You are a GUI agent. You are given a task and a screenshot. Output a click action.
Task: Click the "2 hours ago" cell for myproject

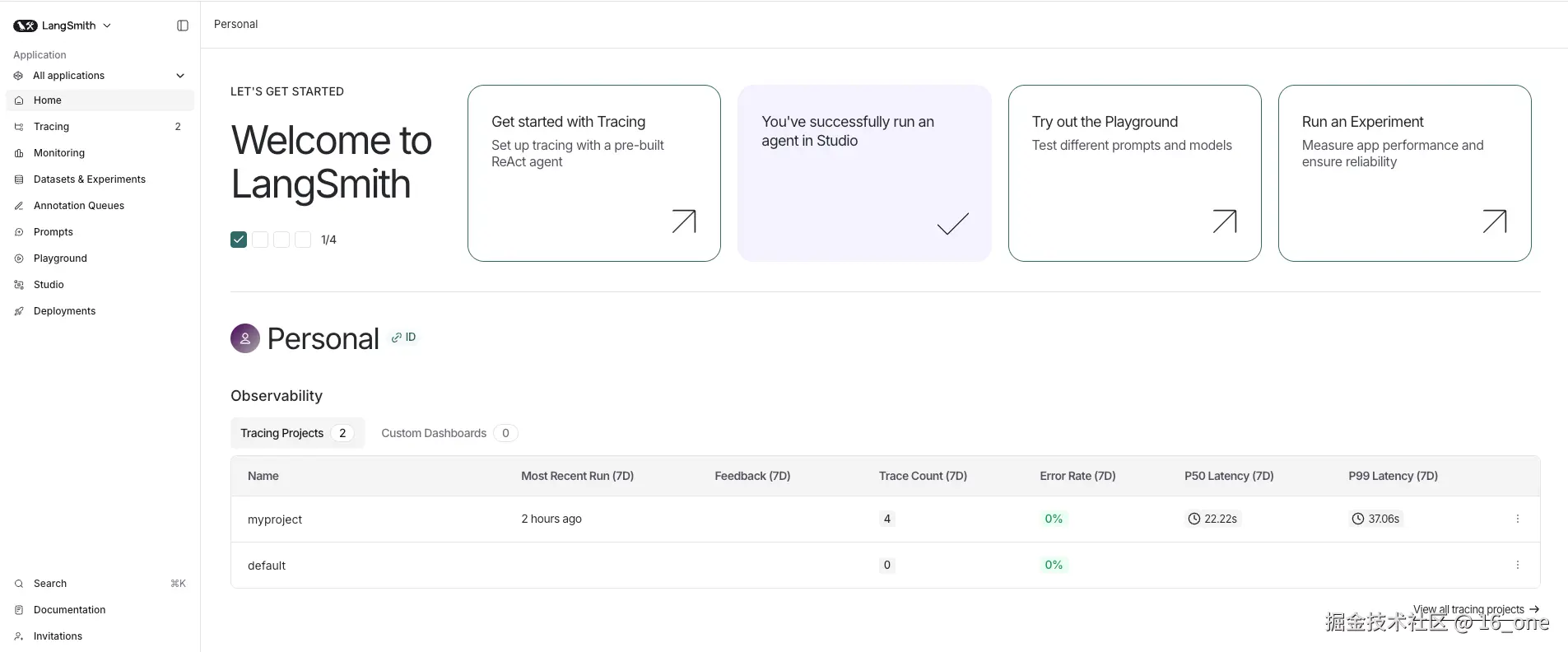[551, 519]
